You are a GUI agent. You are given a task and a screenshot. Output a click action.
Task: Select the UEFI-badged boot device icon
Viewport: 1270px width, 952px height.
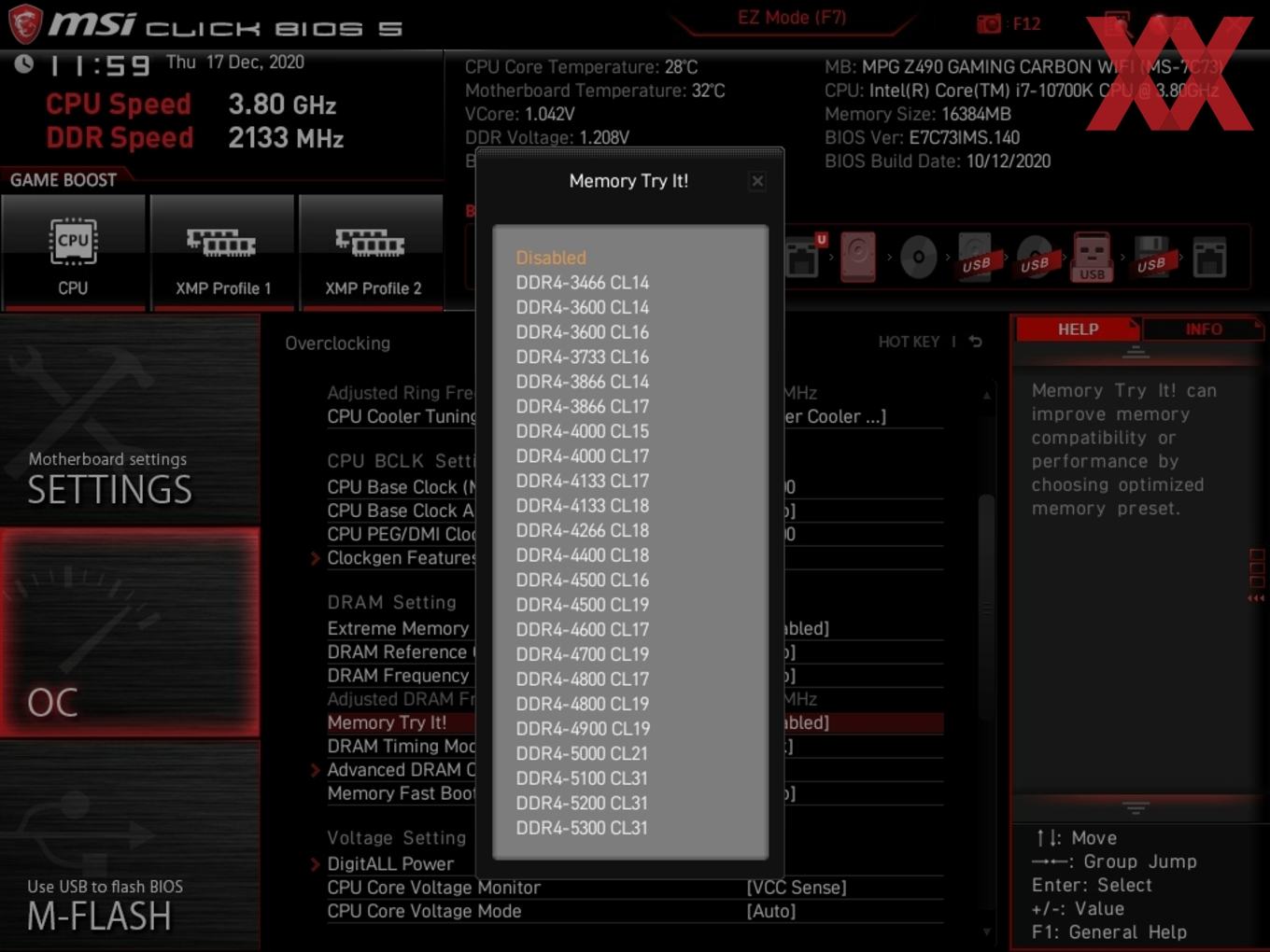point(806,256)
